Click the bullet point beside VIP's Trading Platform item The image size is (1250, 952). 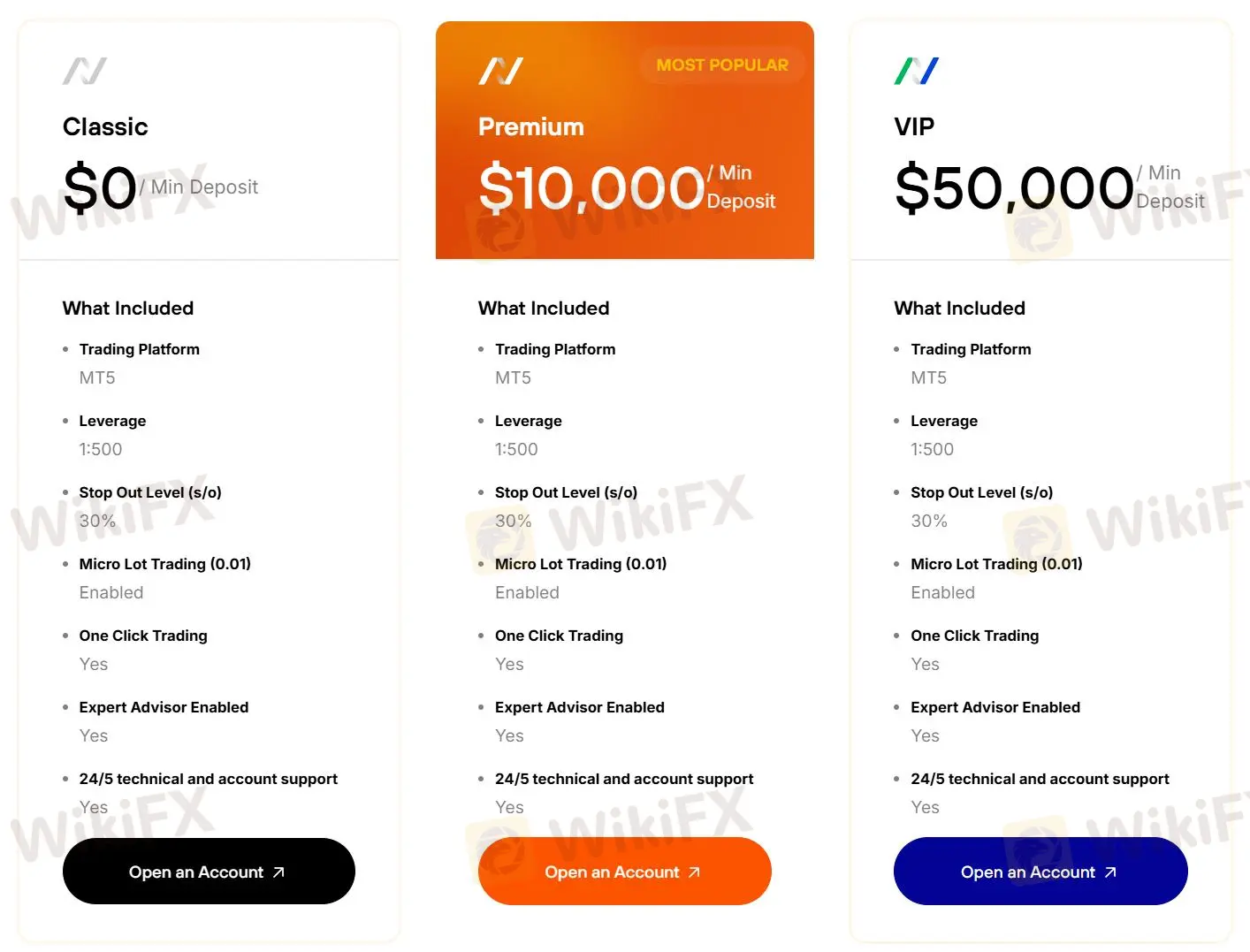pos(896,349)
